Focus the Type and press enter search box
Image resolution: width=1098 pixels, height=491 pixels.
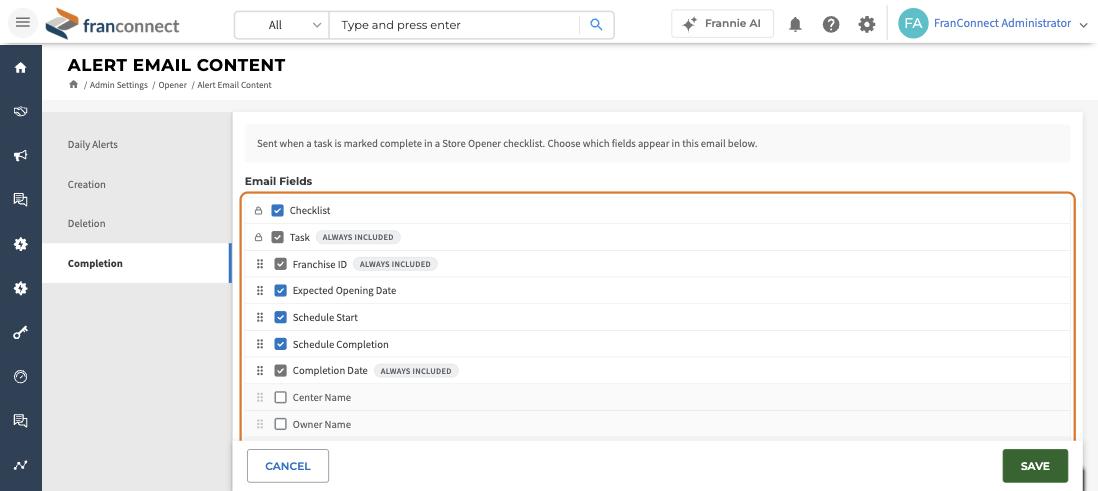[x=455, y=25]
